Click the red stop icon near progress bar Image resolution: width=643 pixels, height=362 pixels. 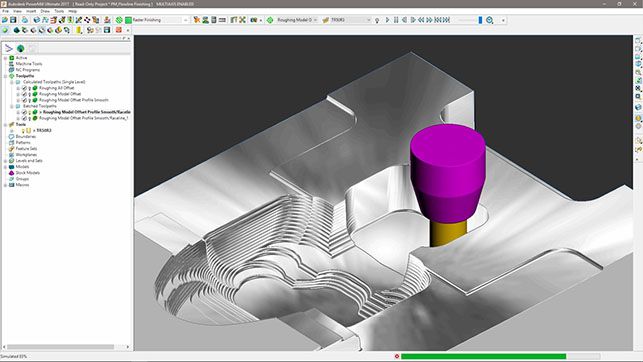point(397,356)
